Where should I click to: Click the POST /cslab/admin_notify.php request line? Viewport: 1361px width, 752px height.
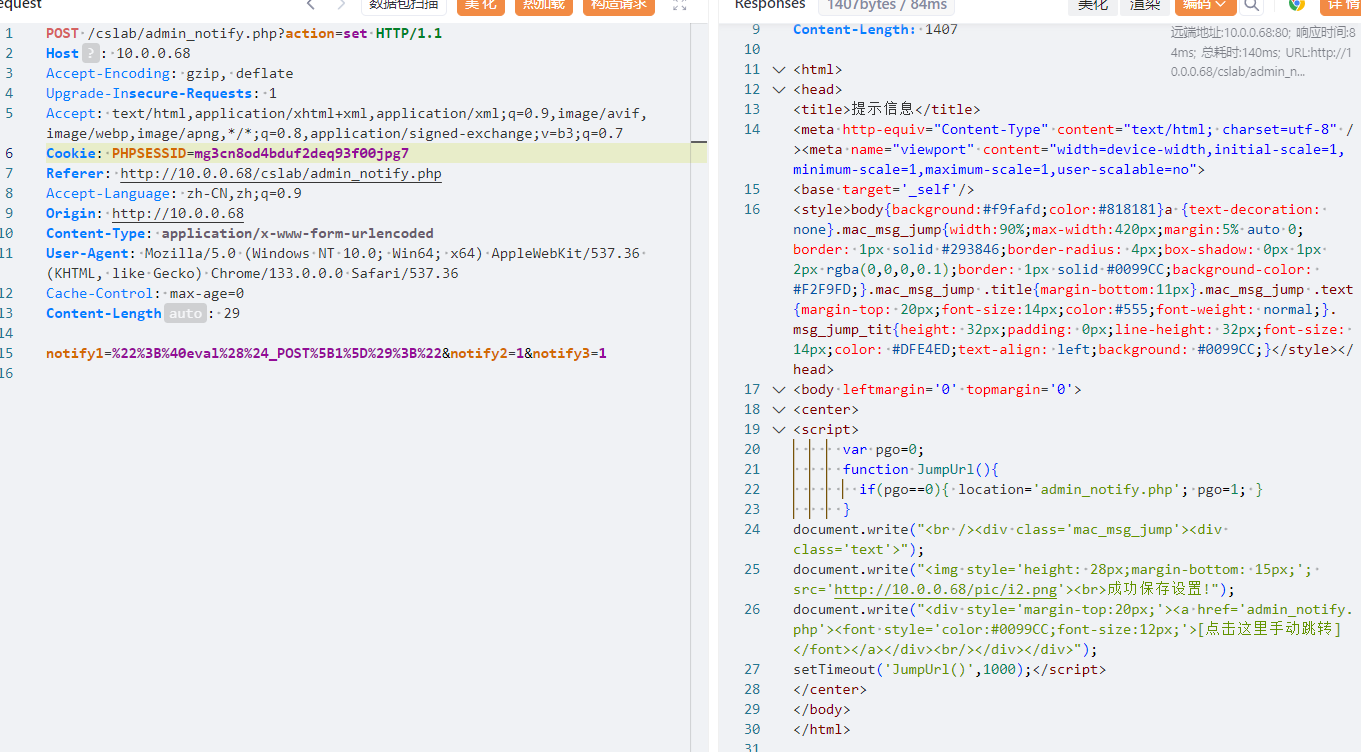pyautogui.click(x=244, y=33)
